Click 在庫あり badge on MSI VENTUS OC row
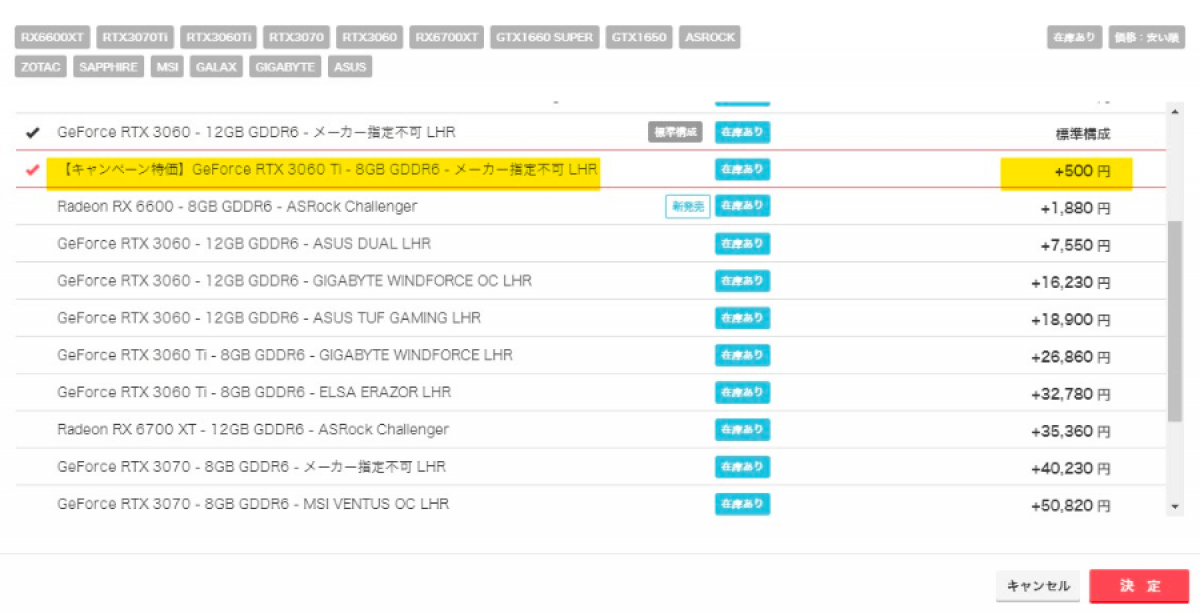Screen dimensions: 1200x613 point(742,503)
